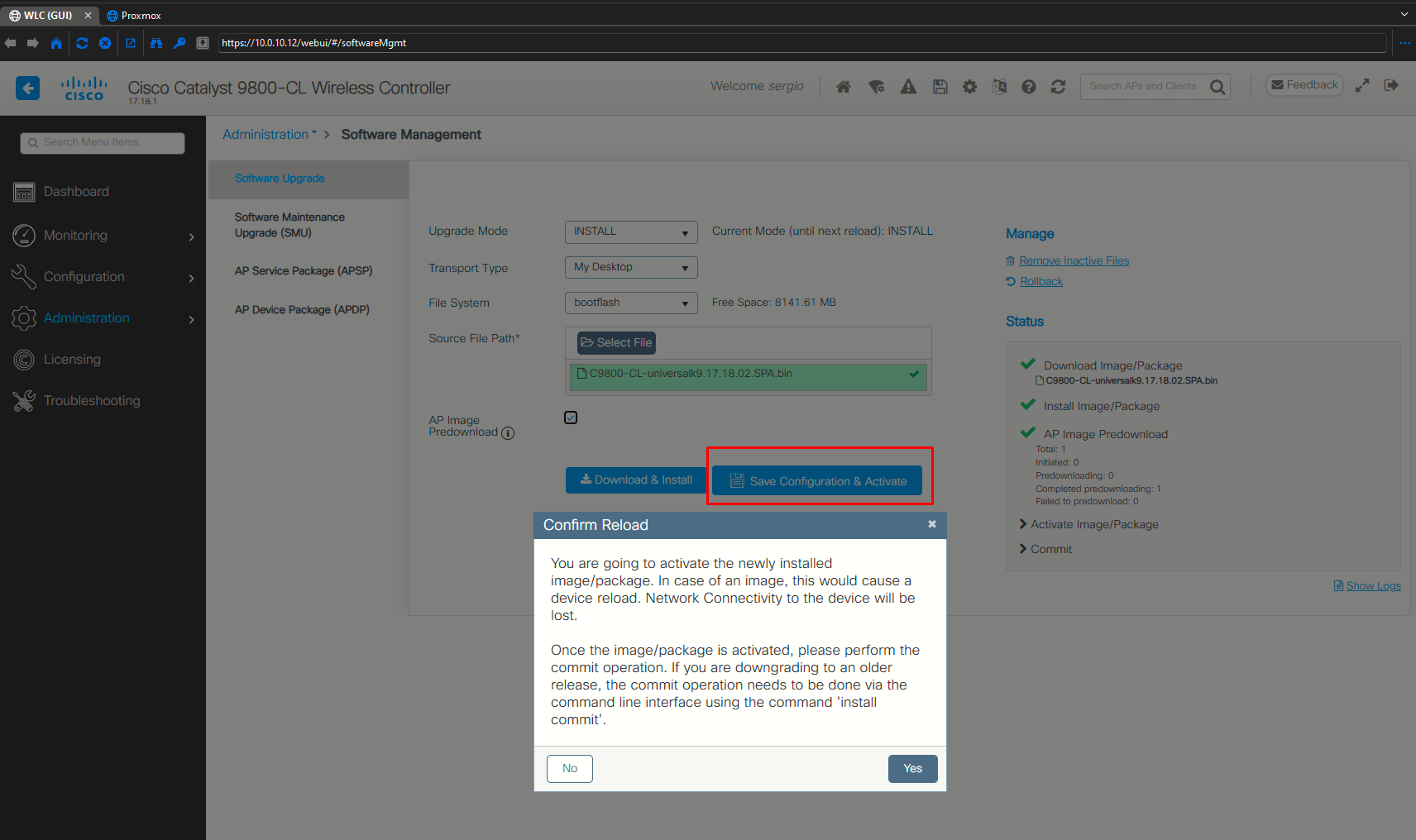Go forward using the browser forward arrow

coord(33,43)
